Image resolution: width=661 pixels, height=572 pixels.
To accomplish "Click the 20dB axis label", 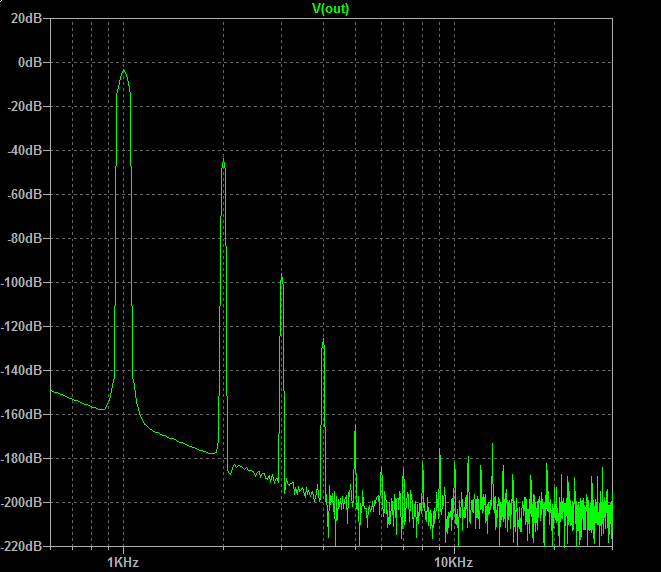I will 26,18.
